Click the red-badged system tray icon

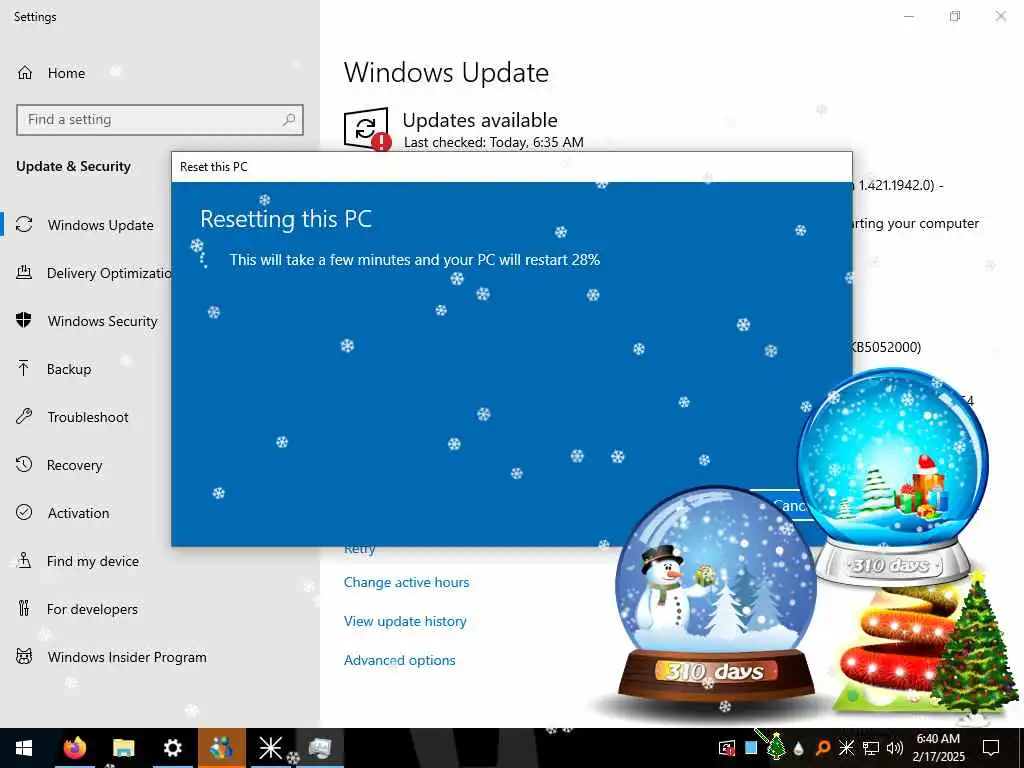tap(726, 748)
